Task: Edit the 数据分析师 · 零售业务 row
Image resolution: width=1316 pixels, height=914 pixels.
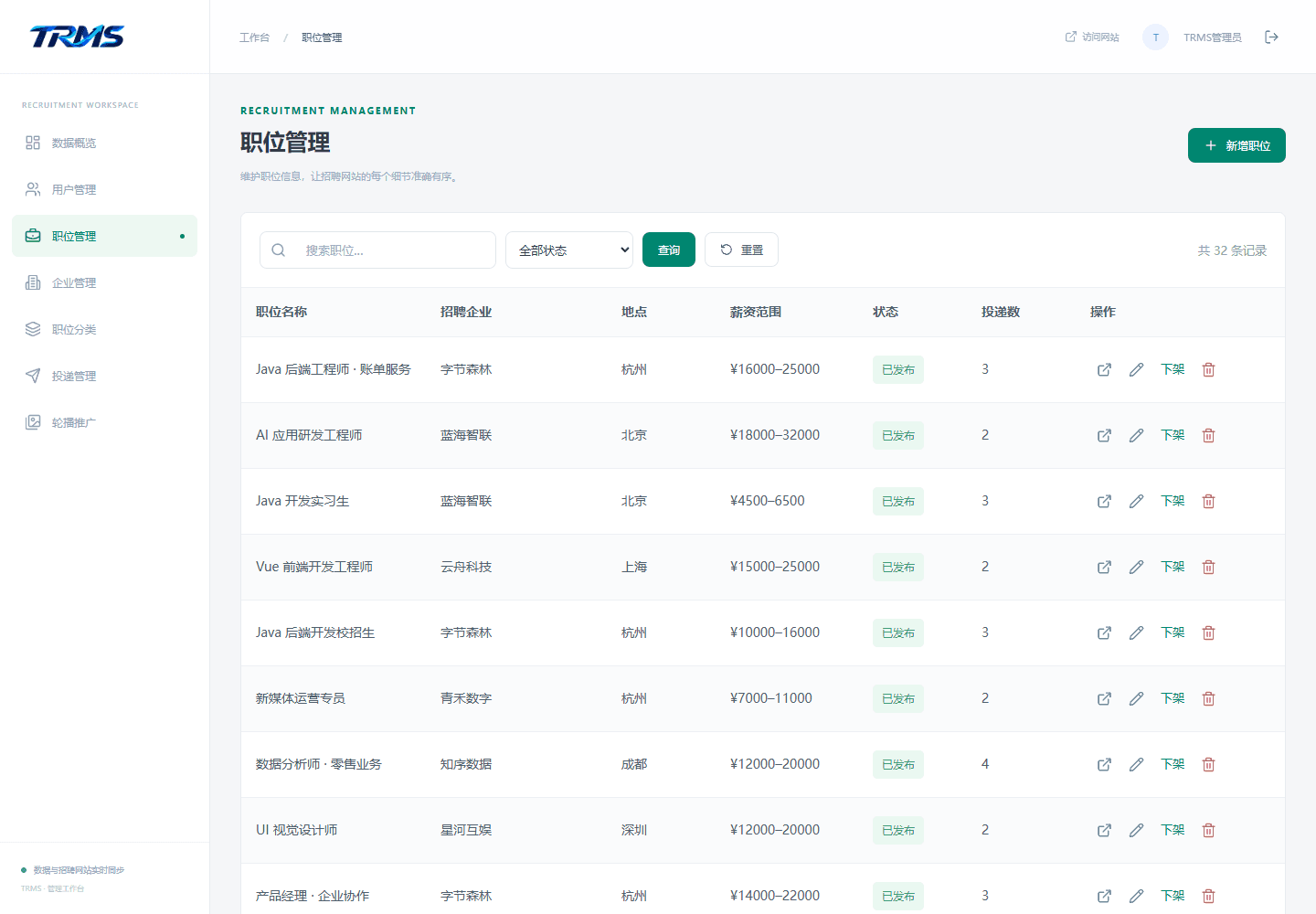Action: click(x=1136, y=765)
